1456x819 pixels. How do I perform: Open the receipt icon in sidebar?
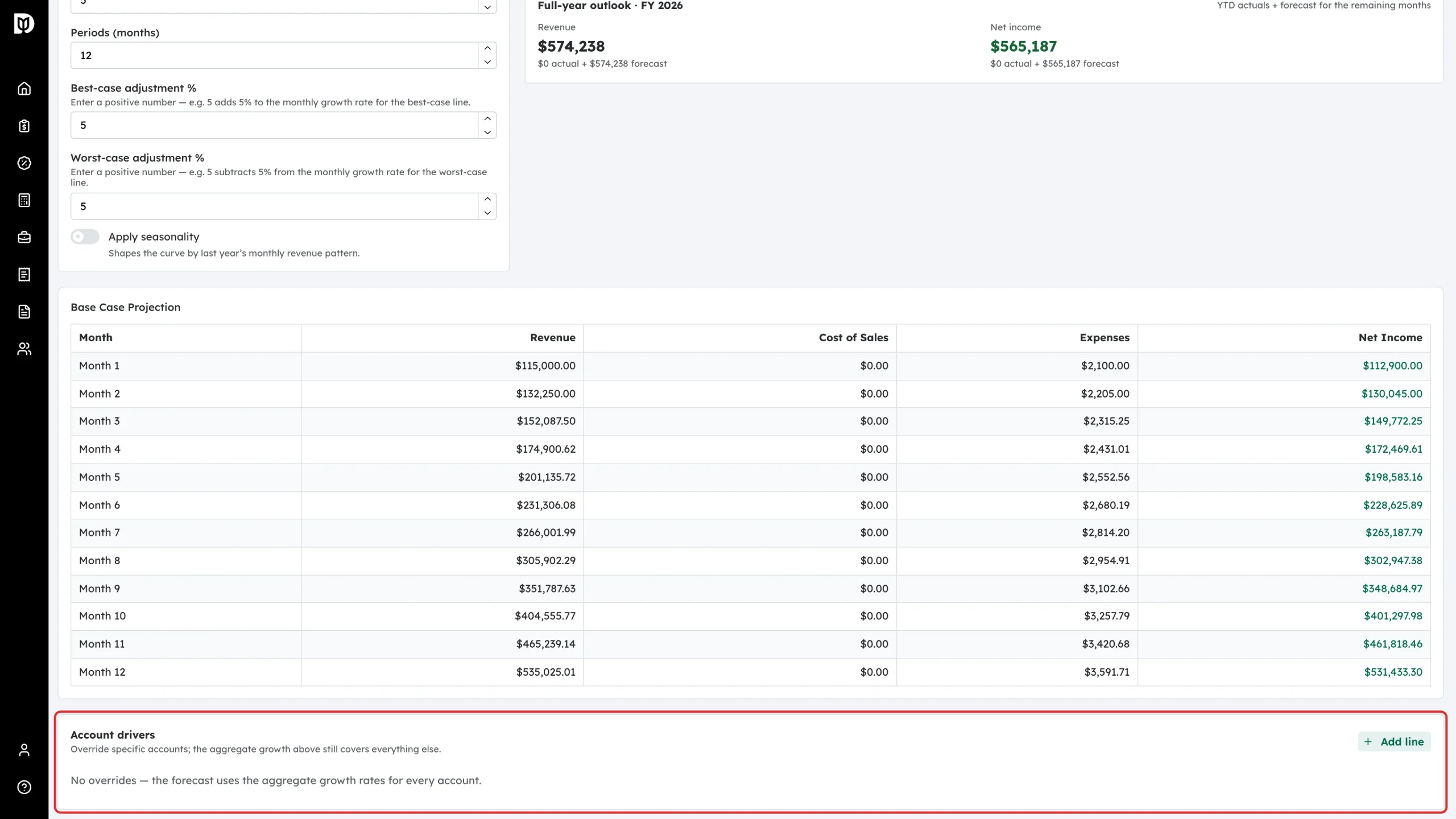[x=24, y=275]
